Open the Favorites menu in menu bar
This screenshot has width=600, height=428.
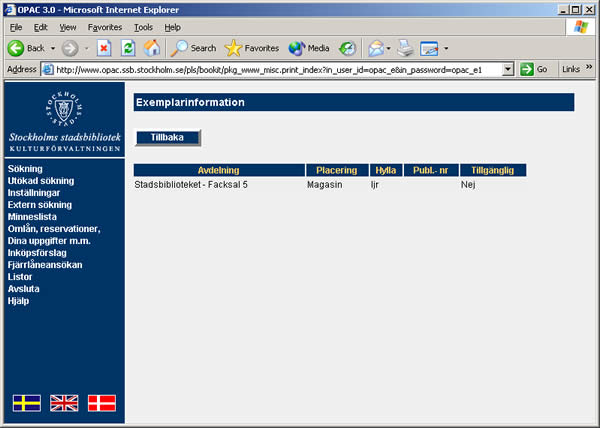105,27
